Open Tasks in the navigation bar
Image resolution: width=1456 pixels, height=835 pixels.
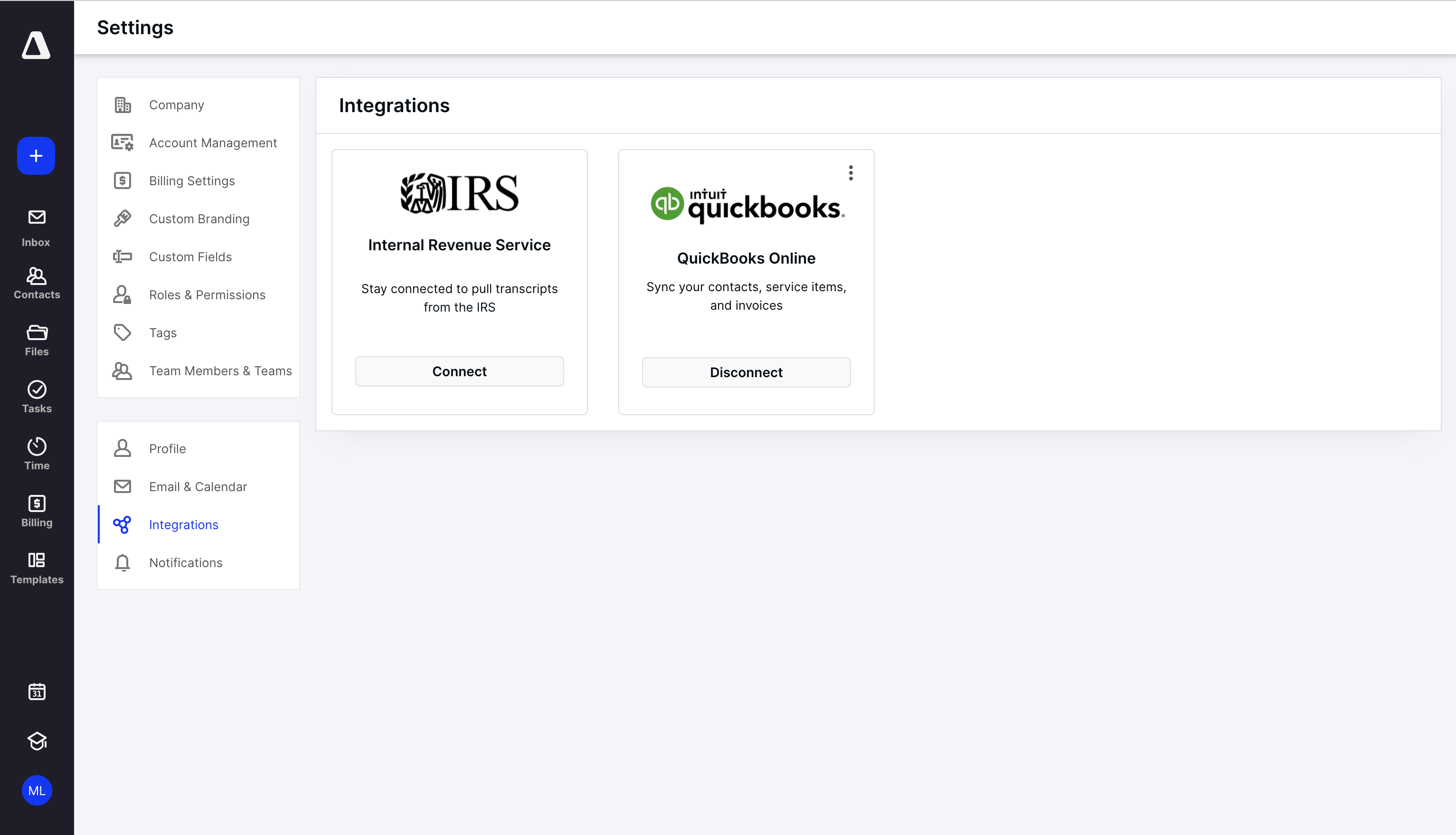point(37,398)
